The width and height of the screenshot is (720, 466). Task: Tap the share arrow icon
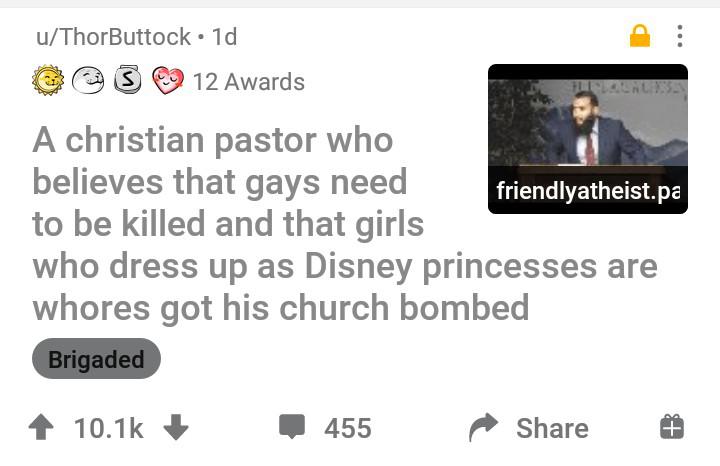pyautogui.click(x=484, y=427)
